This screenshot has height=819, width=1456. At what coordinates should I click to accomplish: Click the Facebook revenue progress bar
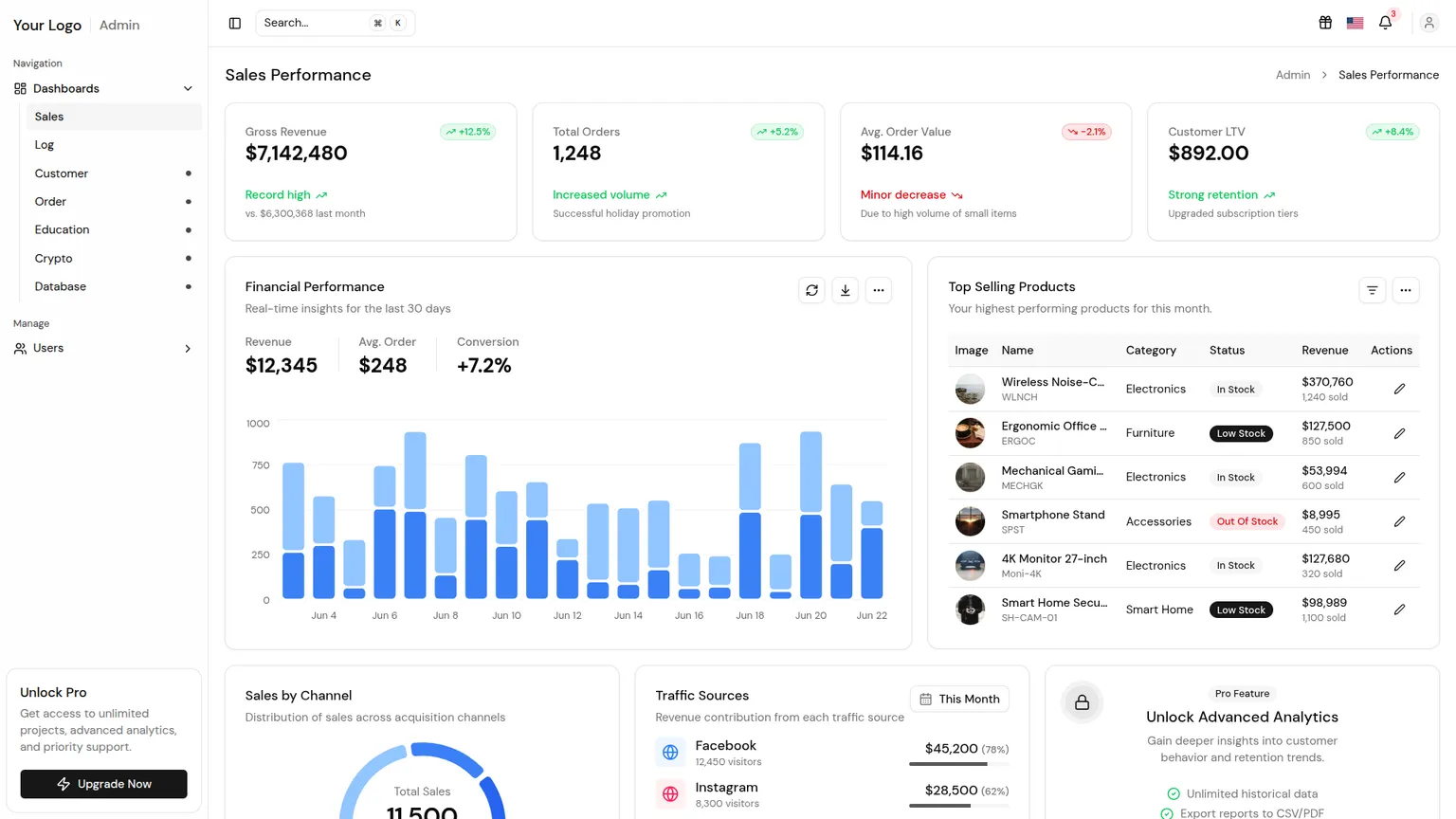coord(958,764)
